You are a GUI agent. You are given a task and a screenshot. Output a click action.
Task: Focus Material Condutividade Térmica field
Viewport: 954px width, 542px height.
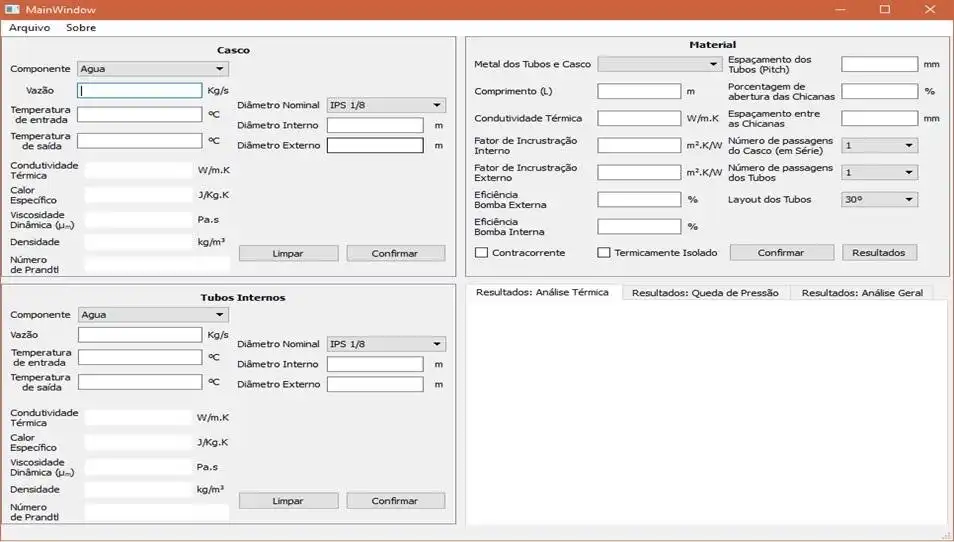639,118
